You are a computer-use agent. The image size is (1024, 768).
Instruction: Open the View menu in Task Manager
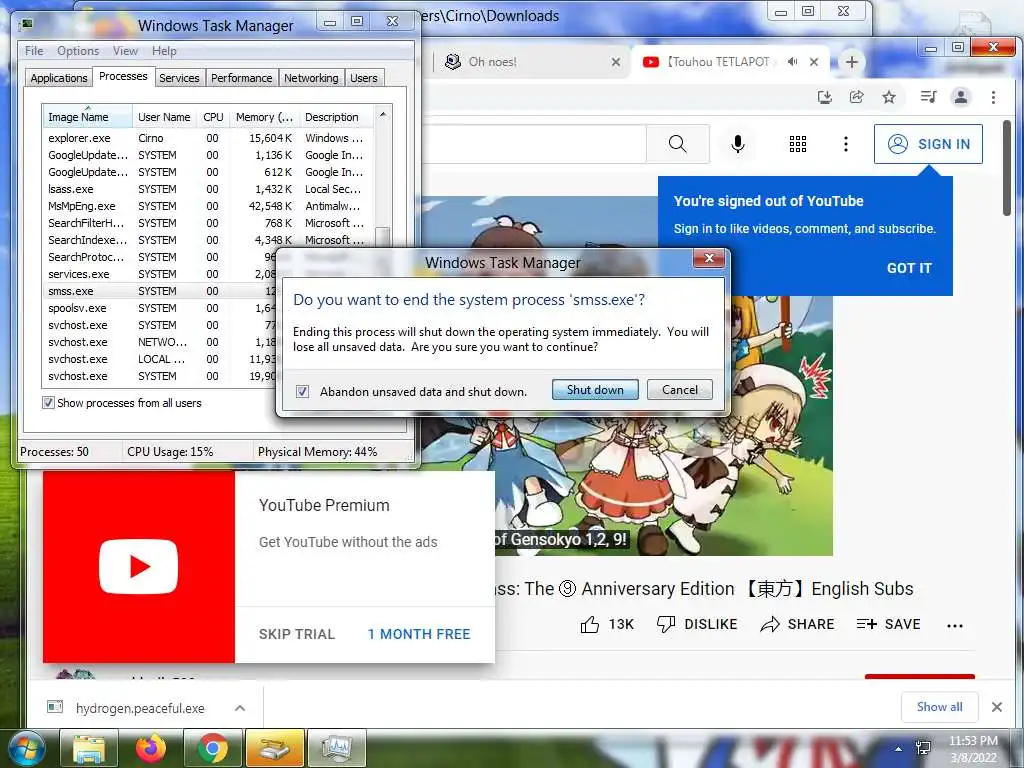pos(125,51)
